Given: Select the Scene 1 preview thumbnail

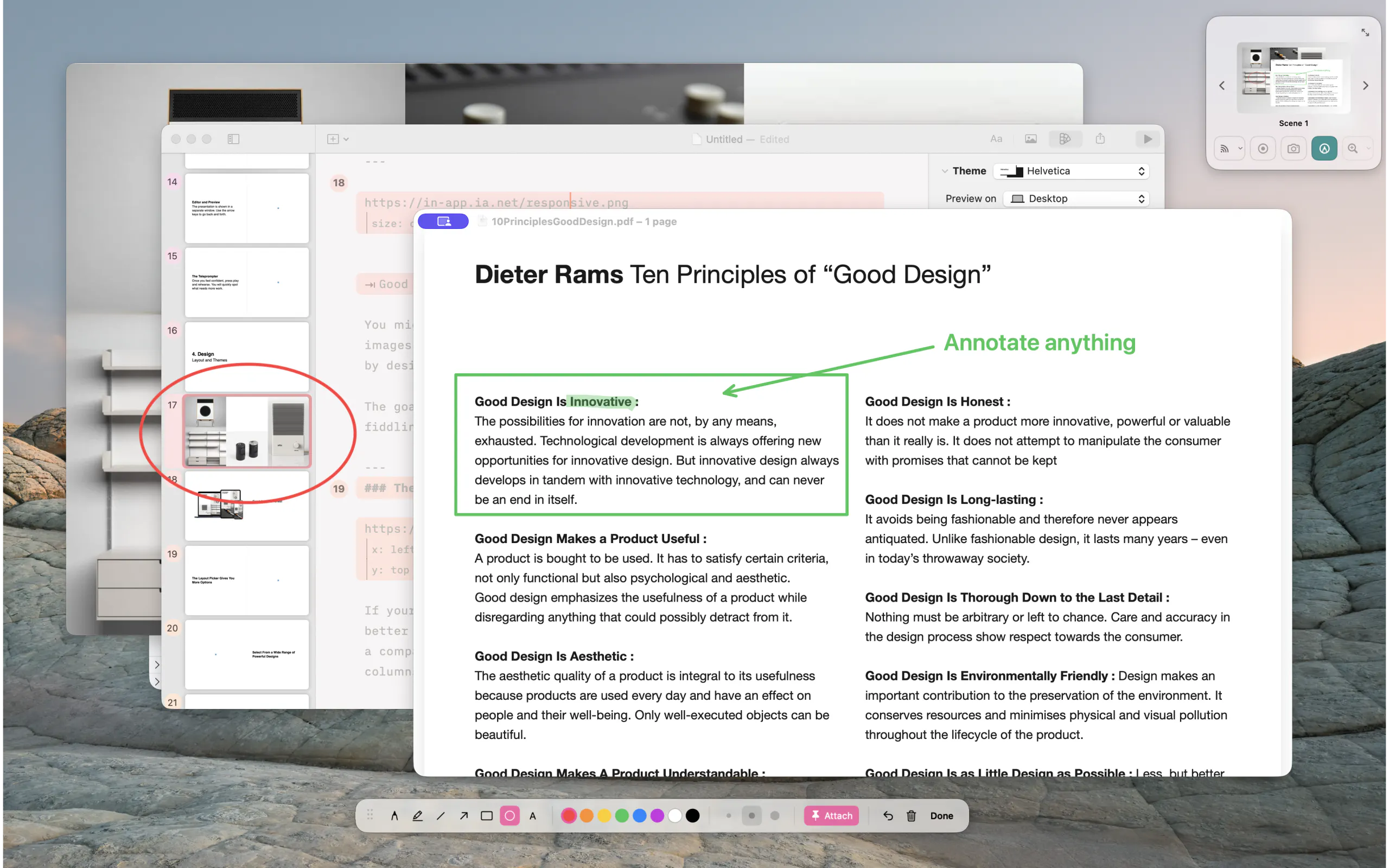Looking at the screenshot, I should tap(1293, 78).
